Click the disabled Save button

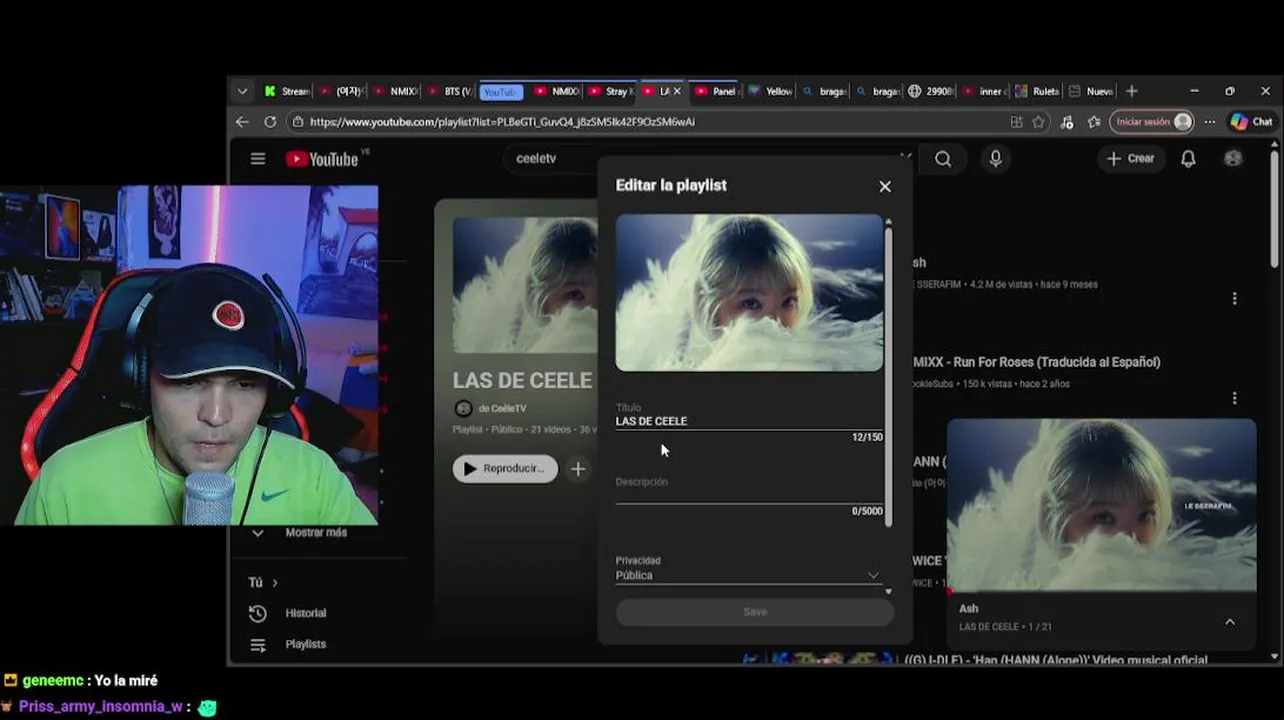pos(755,612)
